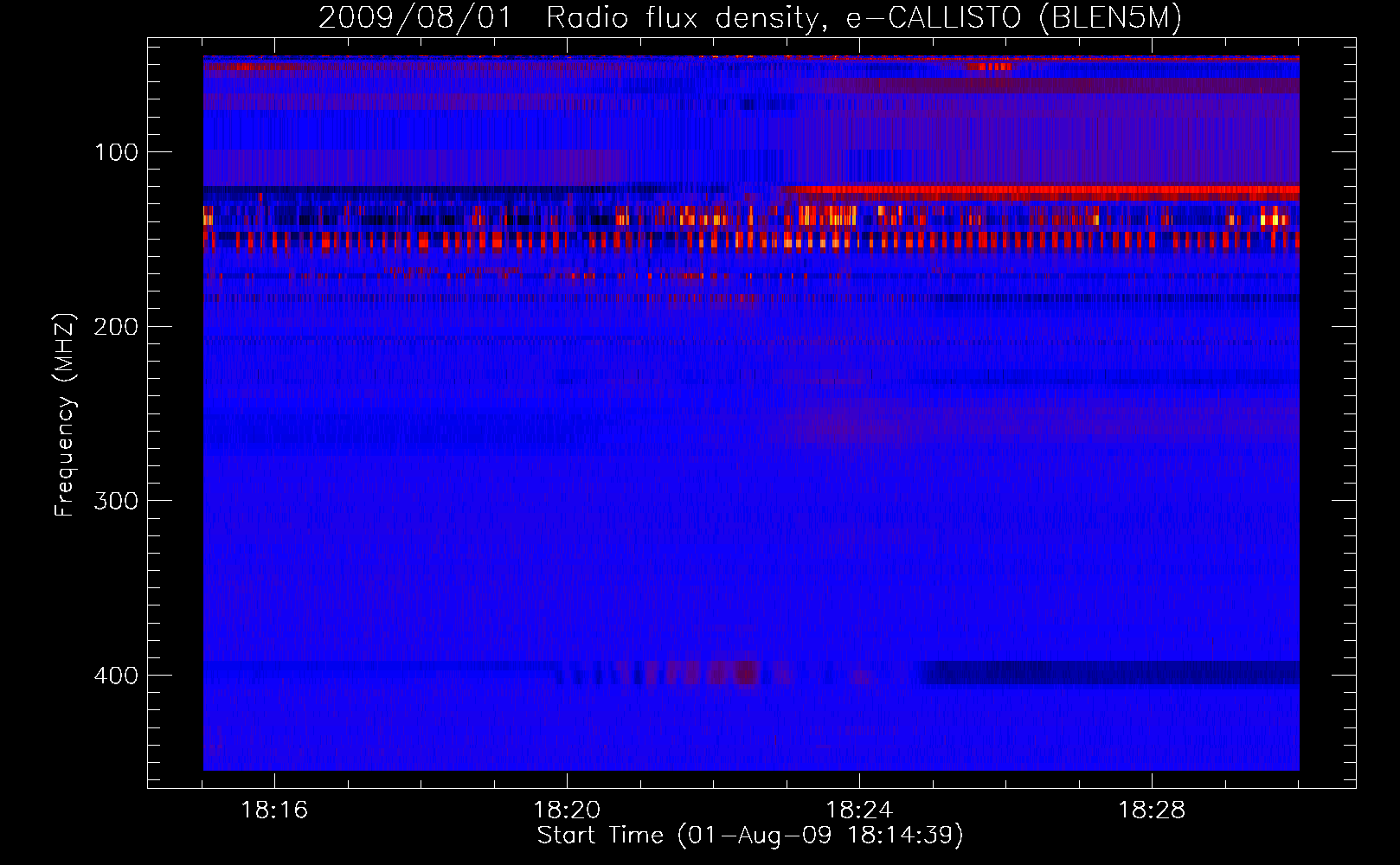Image resolution: width=1400 pixels, height=865 pixels.
Task: Click the 18:24 time tick label
Action: point(859,811)
